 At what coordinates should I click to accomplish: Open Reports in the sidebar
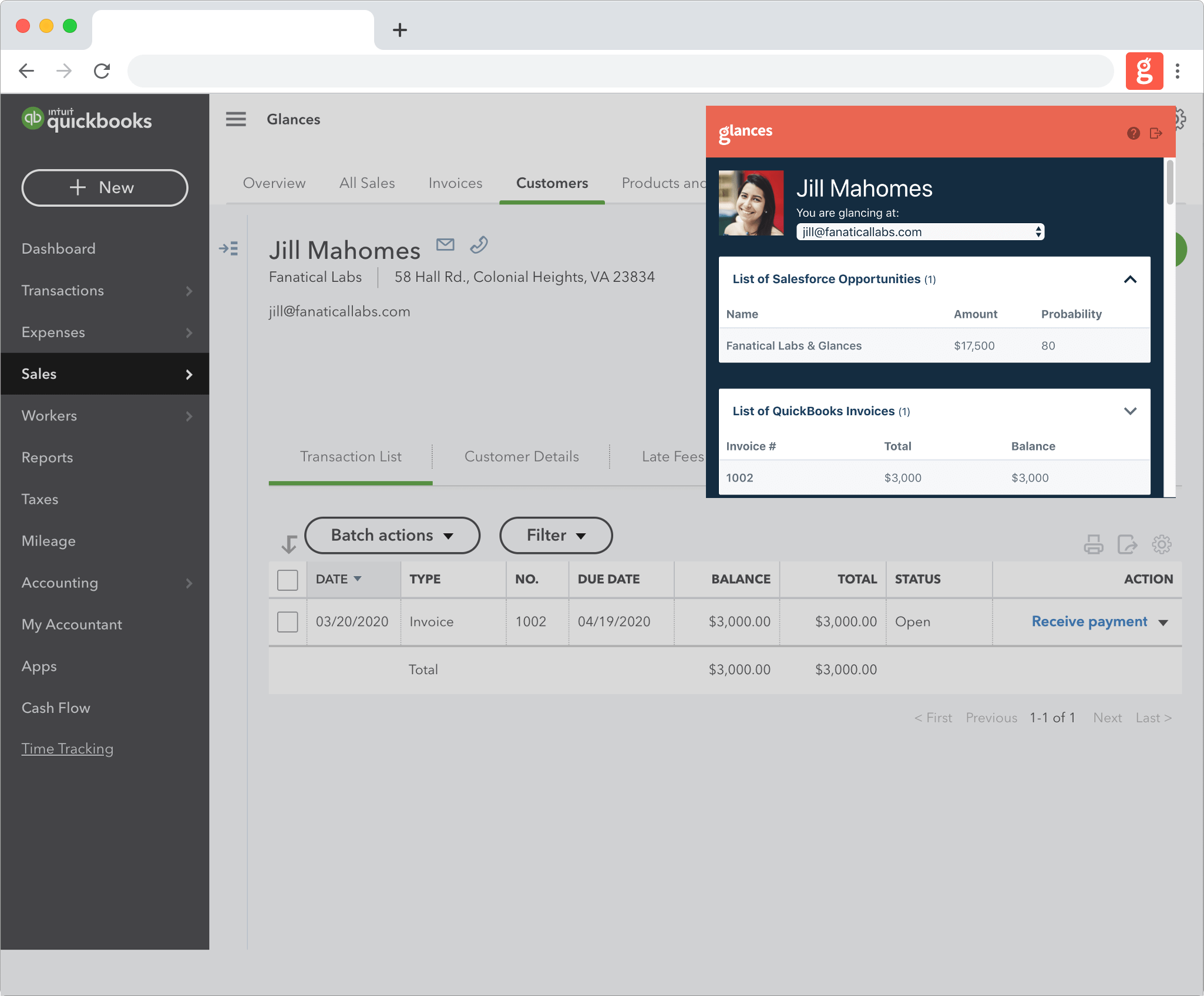coord(47,457)
